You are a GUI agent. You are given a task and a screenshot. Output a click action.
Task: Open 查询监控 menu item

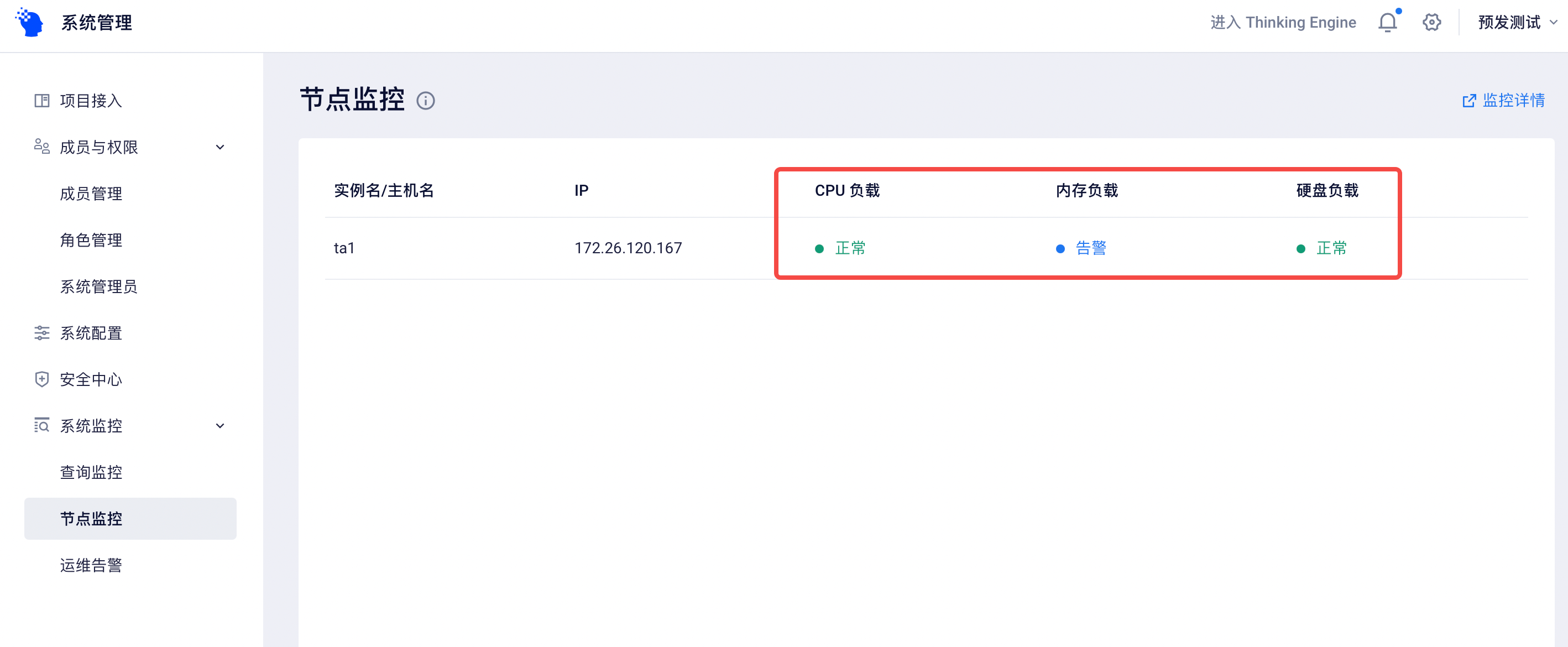pyautogui.click(x=91, y=472)
